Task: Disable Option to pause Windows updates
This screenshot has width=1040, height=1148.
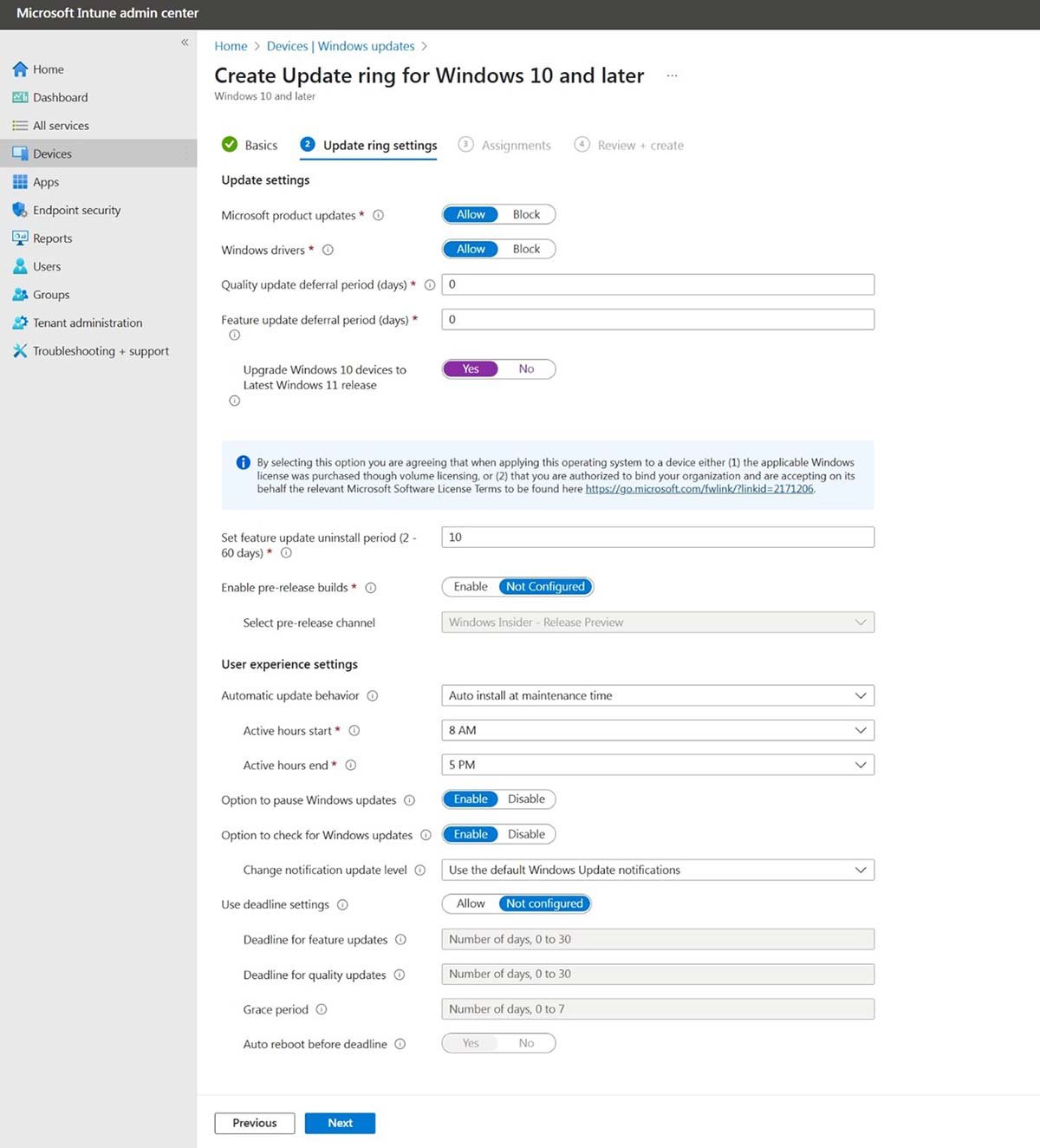Action: click(x=526, y=799)
